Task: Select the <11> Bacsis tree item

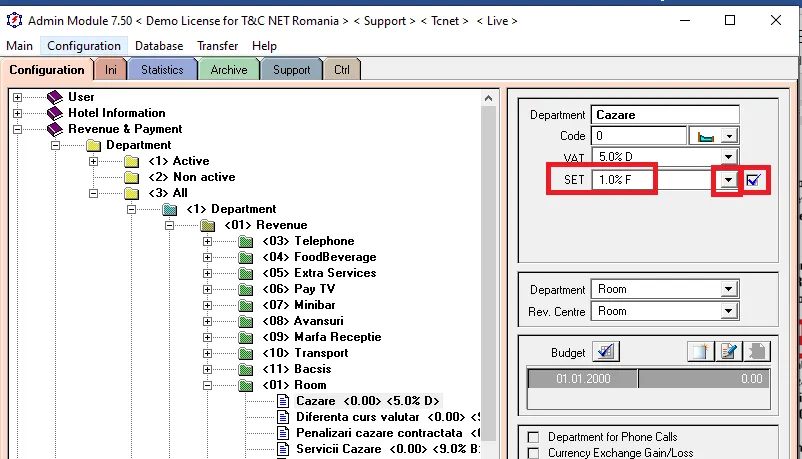Action: [x=297, y=369]
